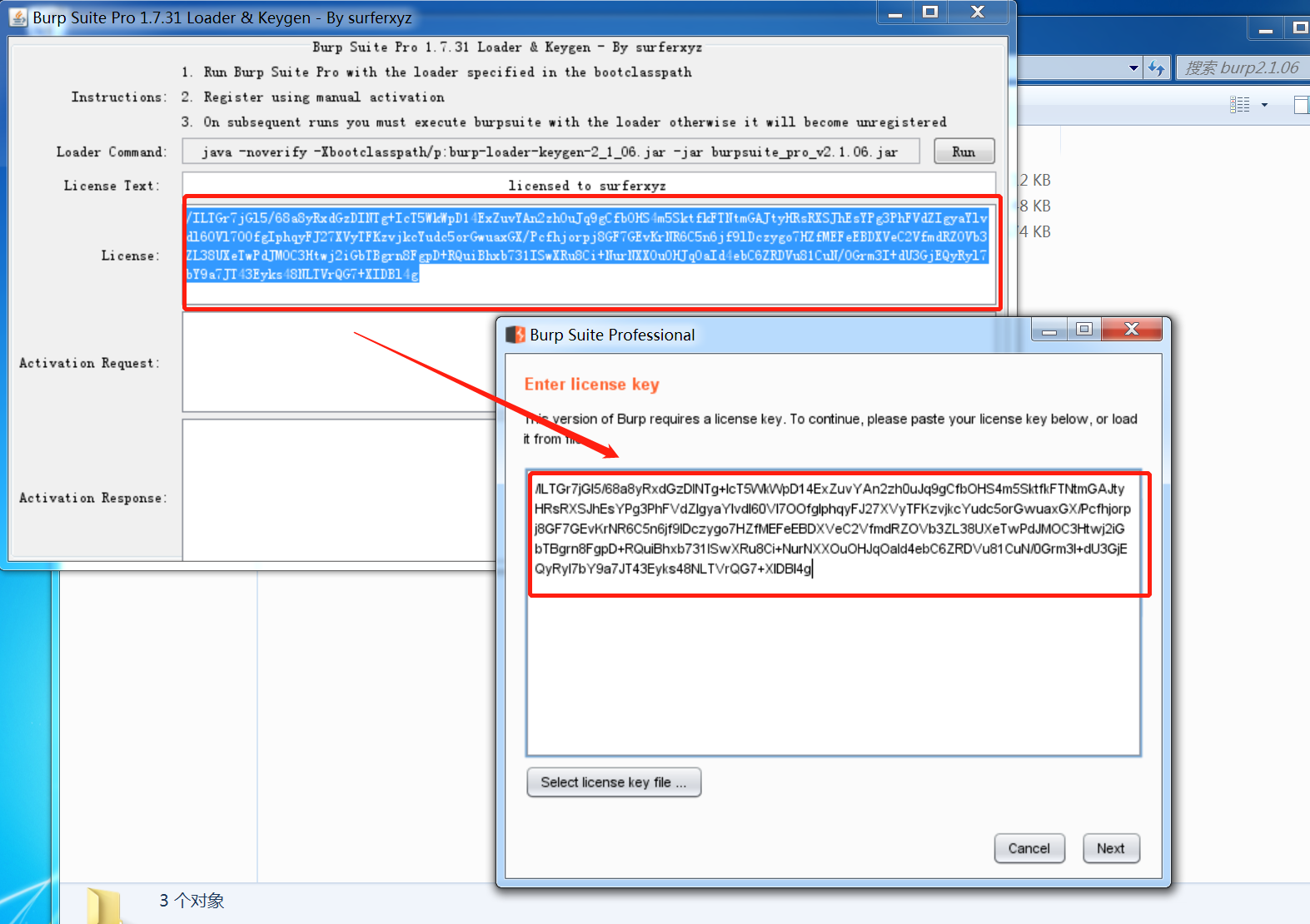Click Cancel in Burp Suite Professional dialog

[x=1029, y=848]
